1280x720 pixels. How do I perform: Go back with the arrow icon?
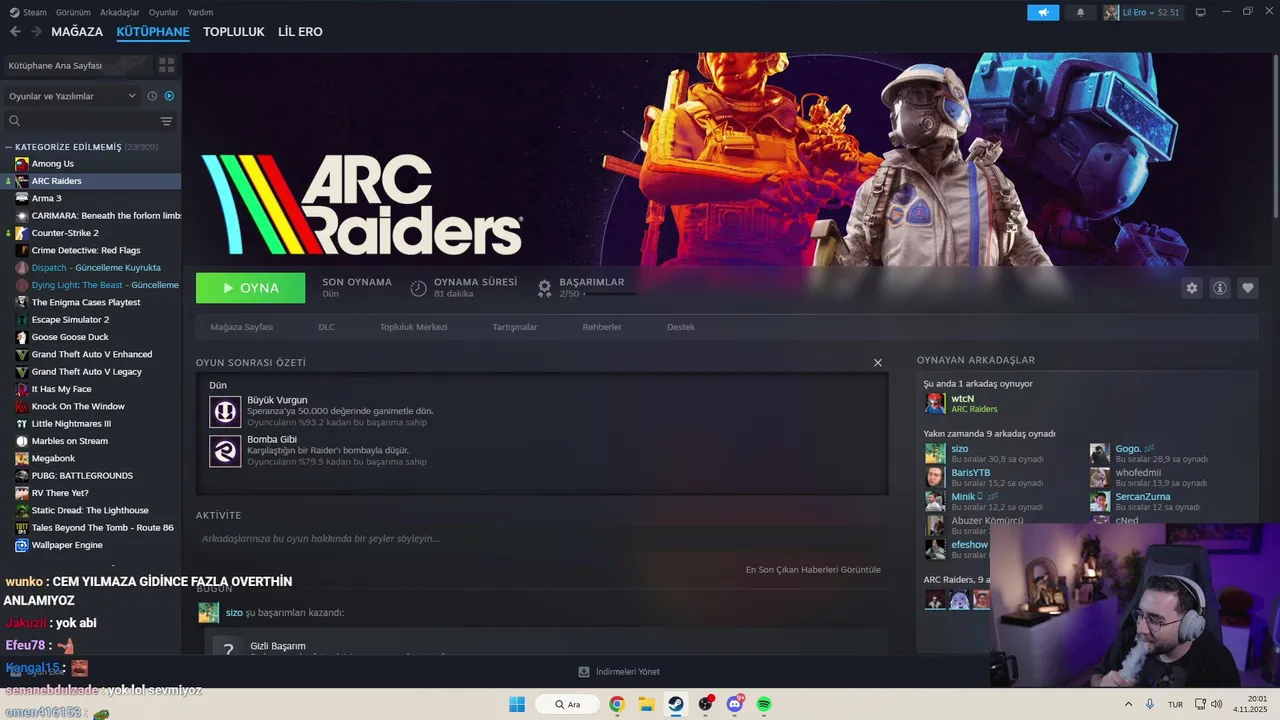[15, 32]
